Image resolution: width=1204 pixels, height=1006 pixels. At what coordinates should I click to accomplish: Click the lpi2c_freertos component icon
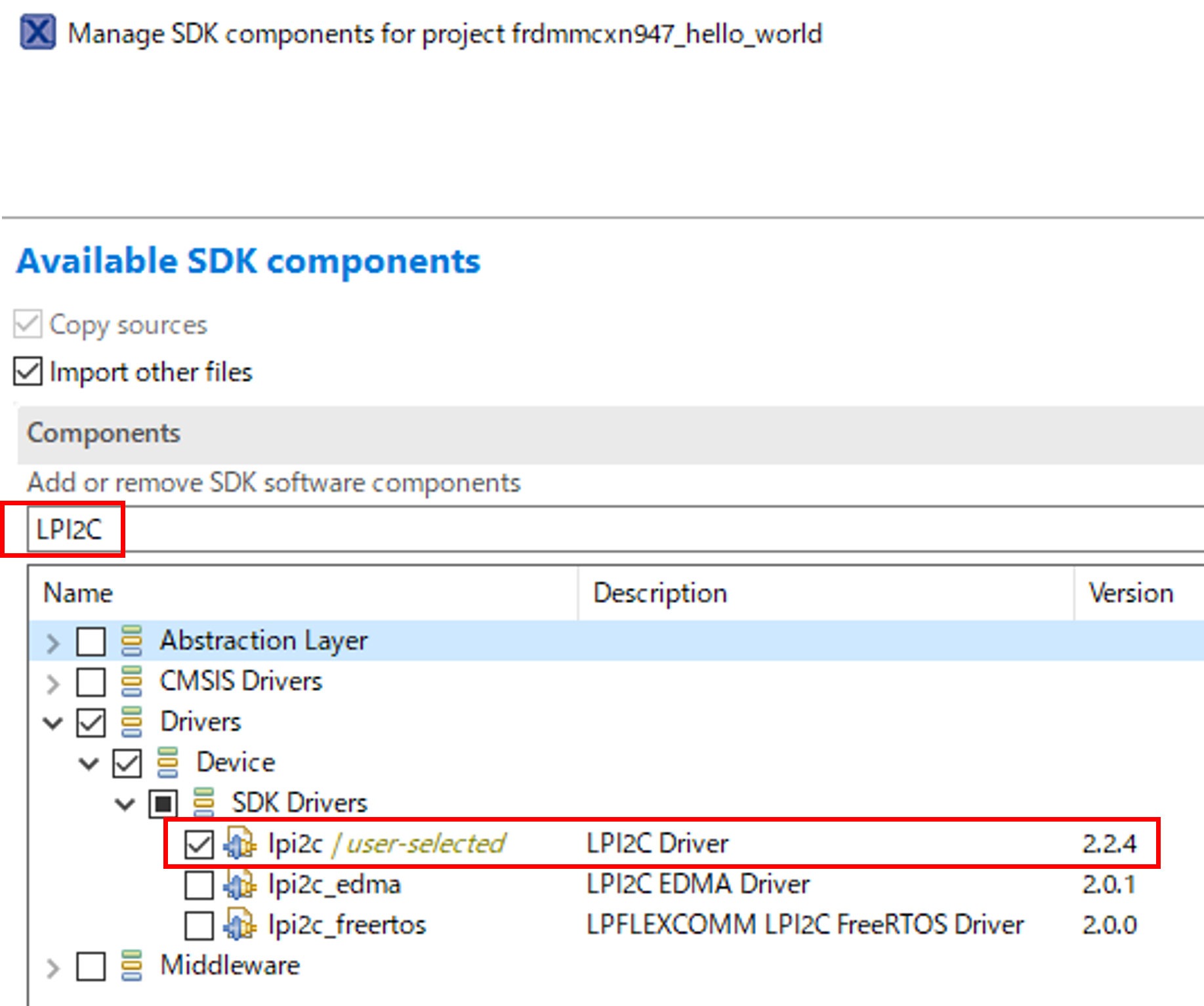click(239, 925)
